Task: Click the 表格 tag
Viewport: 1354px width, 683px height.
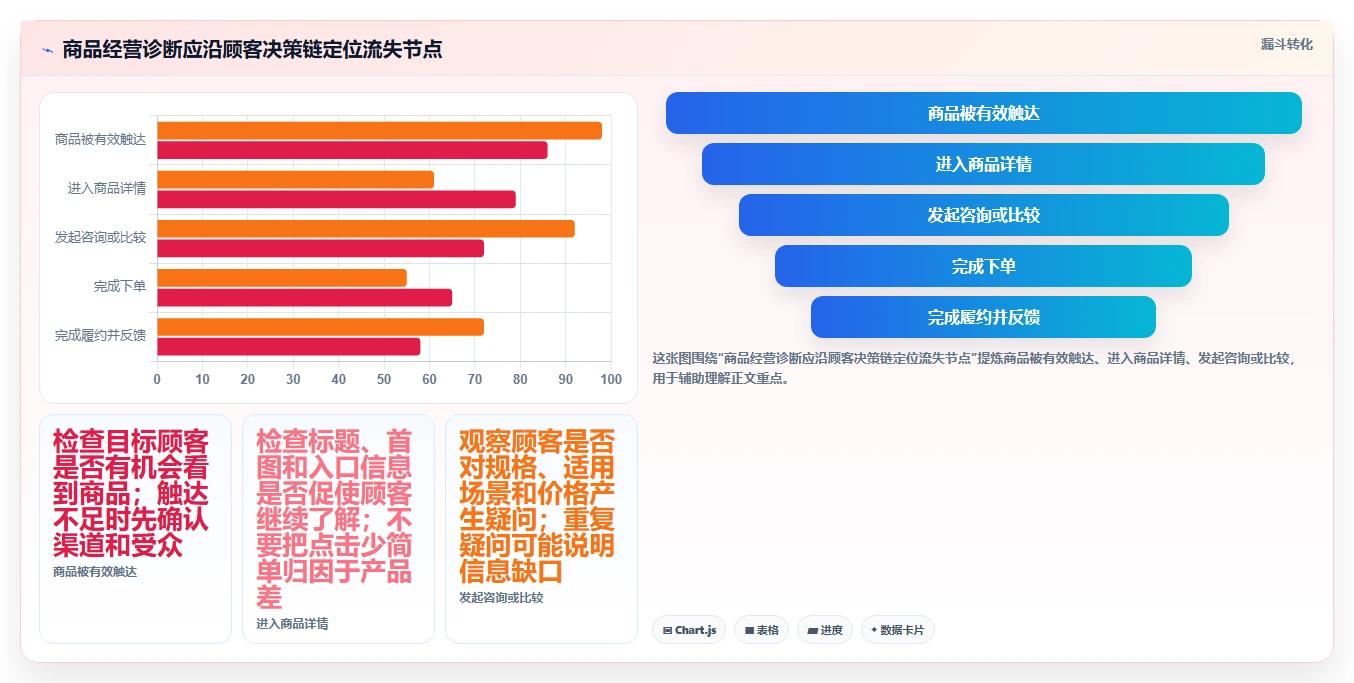Action: click(x=761, y=630)
